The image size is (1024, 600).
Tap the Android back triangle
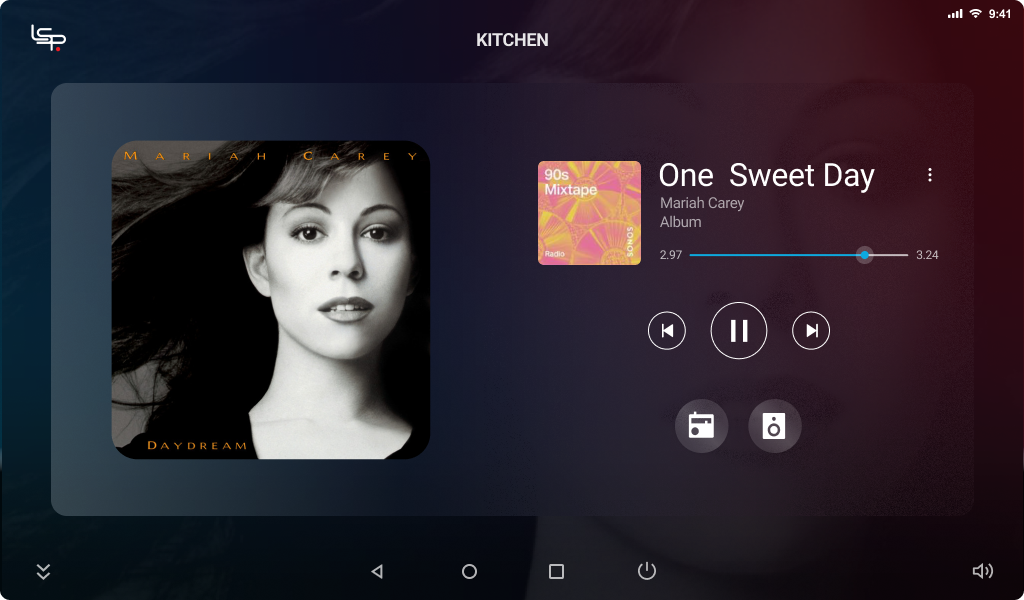tap(377, 571)
